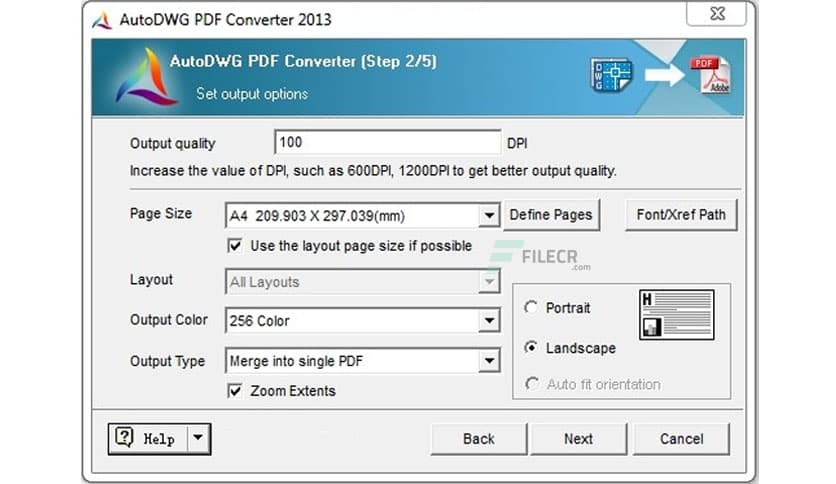Screen dimensions: 836x484
Task: Click the Font/Xref Path button
Action: pos(681,215)
